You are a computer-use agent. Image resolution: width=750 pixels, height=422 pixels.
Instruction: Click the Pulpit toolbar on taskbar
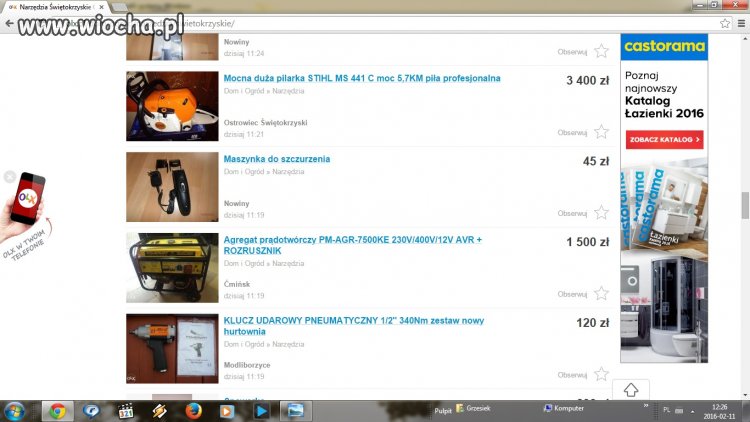pos(443,411)
